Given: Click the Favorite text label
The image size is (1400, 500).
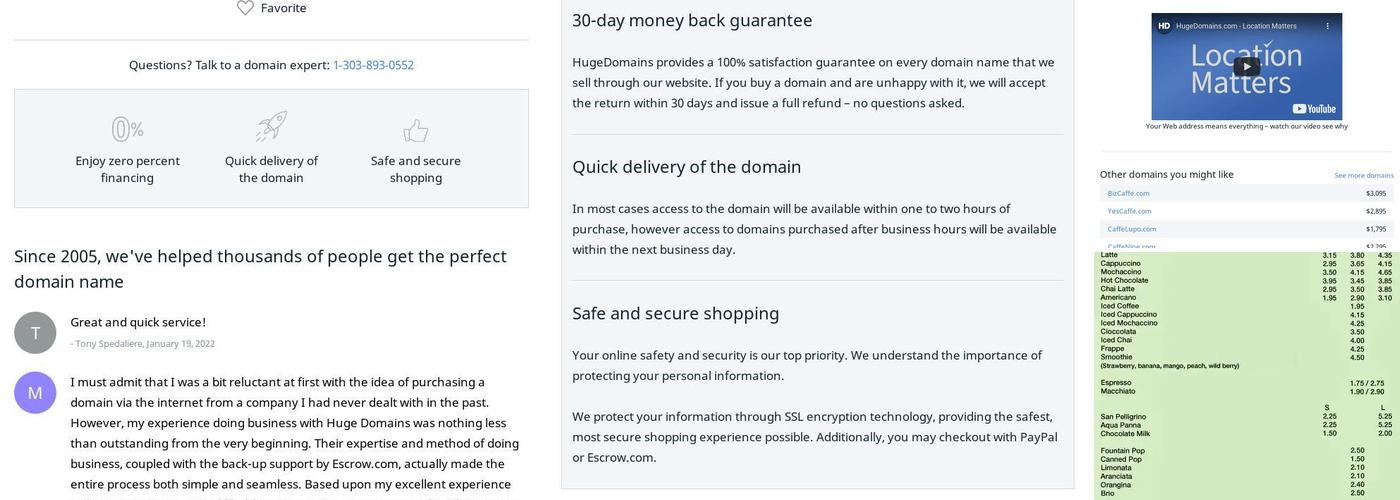Looking at the screenshot, I should [283, 8].
